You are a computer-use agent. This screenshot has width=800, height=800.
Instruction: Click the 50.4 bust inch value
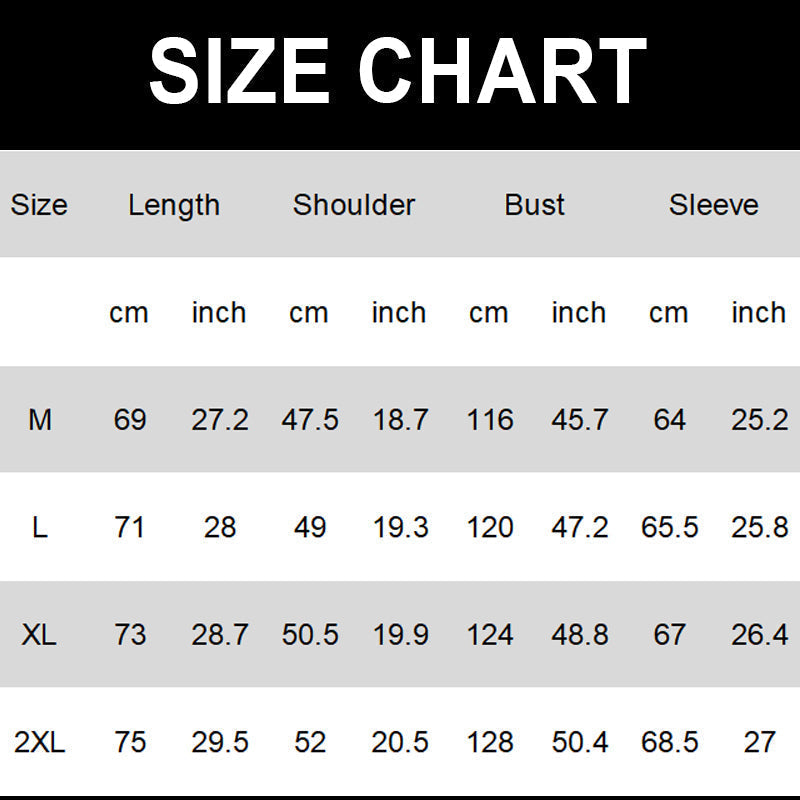click(x=580, y=742)
